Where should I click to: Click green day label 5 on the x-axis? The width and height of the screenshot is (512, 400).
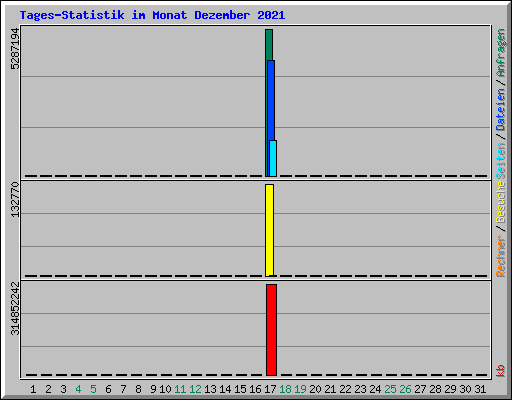tap(93, 389)
